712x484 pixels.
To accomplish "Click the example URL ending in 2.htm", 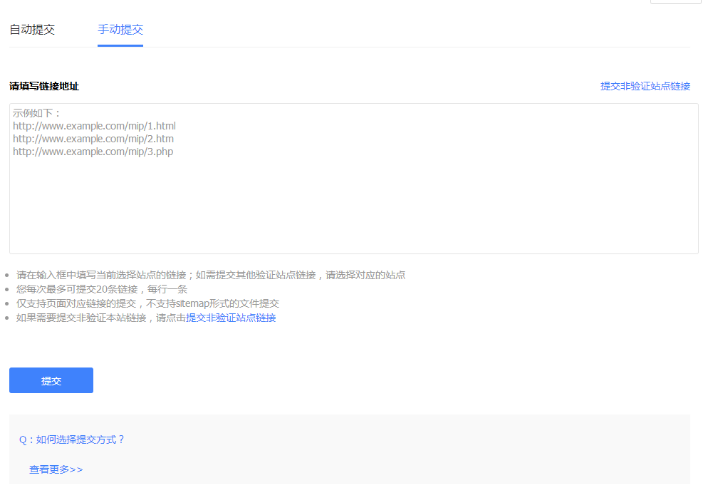I will pyautogui.click(x=93, y=139).
